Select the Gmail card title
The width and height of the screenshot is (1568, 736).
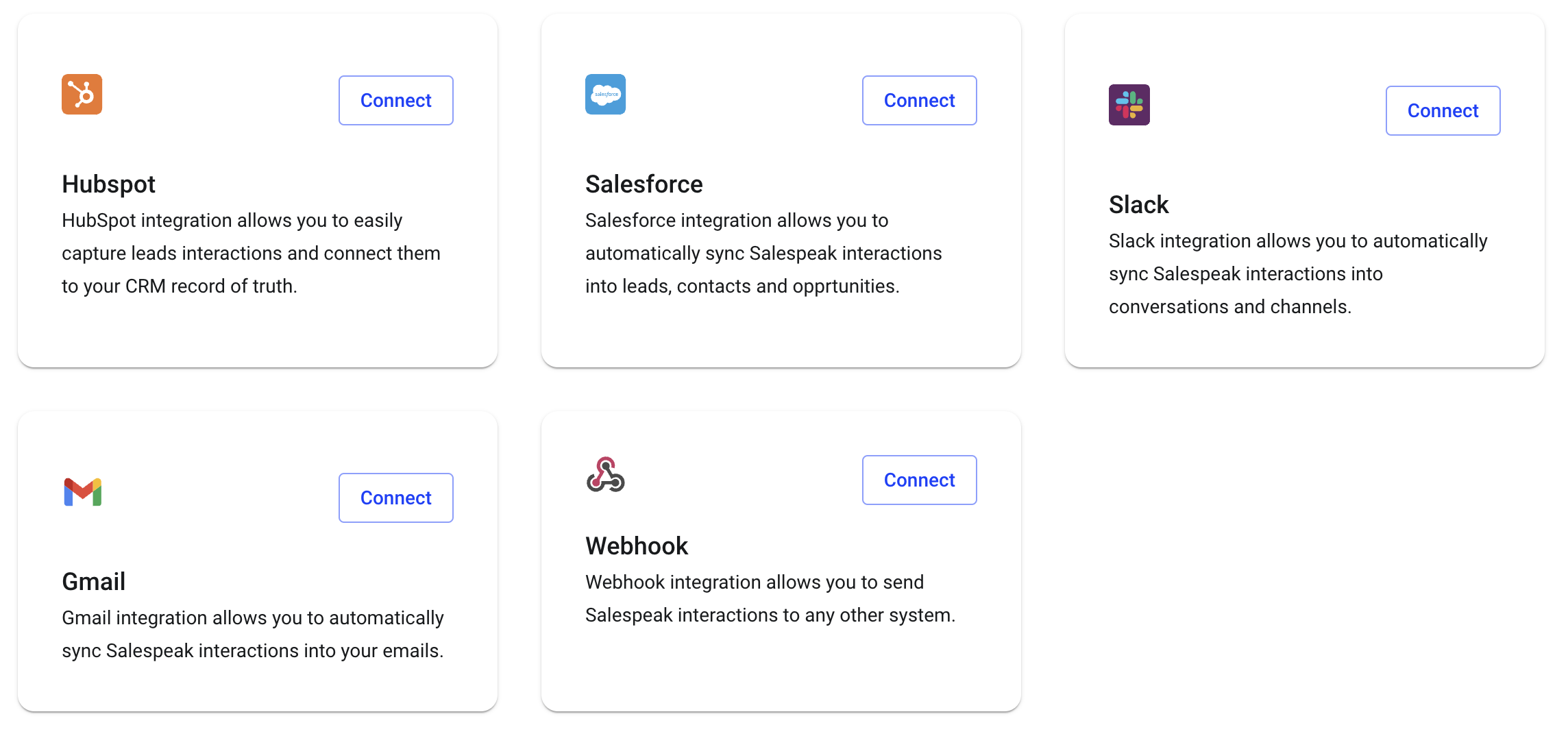pos(93,582)
